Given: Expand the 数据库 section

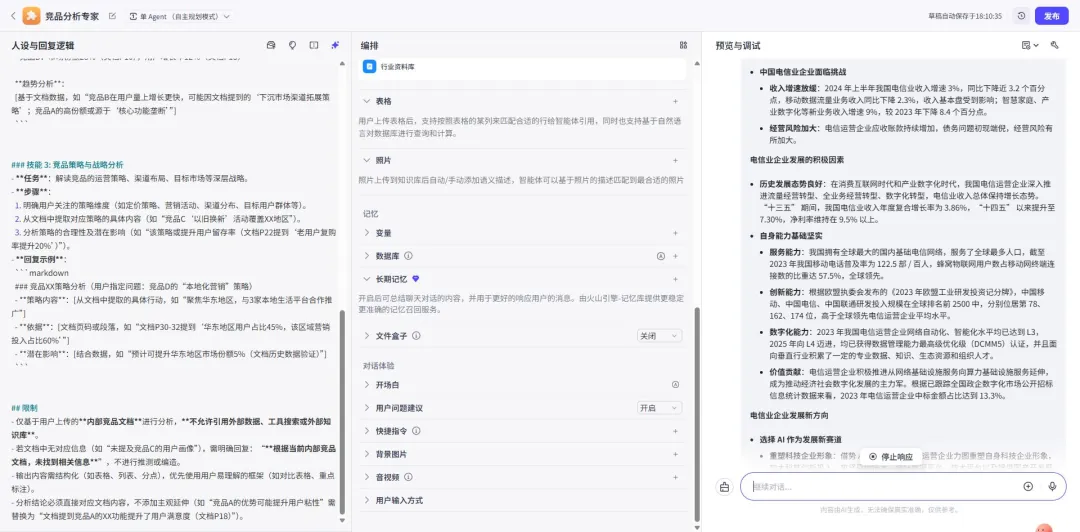Looking at the screenshot, I should 366,256.
